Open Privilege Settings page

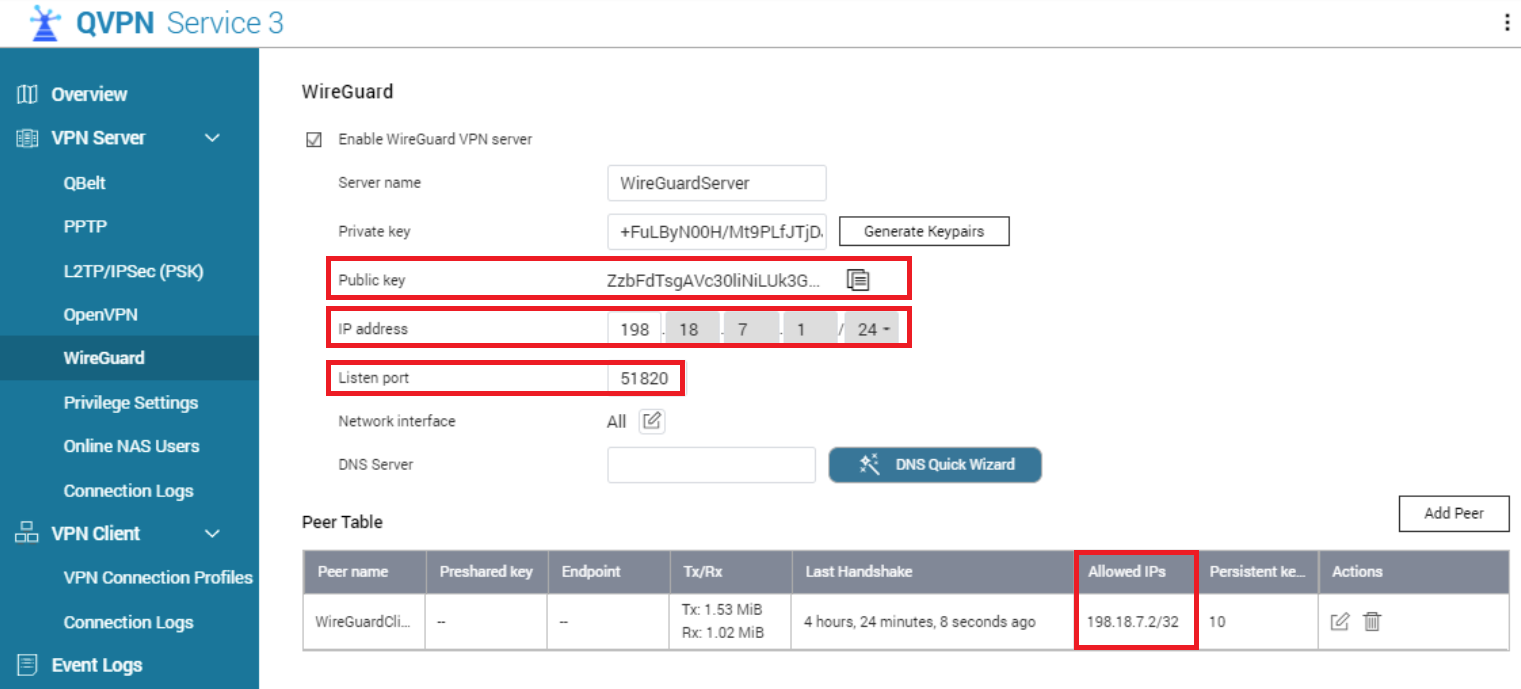[129, 402]
